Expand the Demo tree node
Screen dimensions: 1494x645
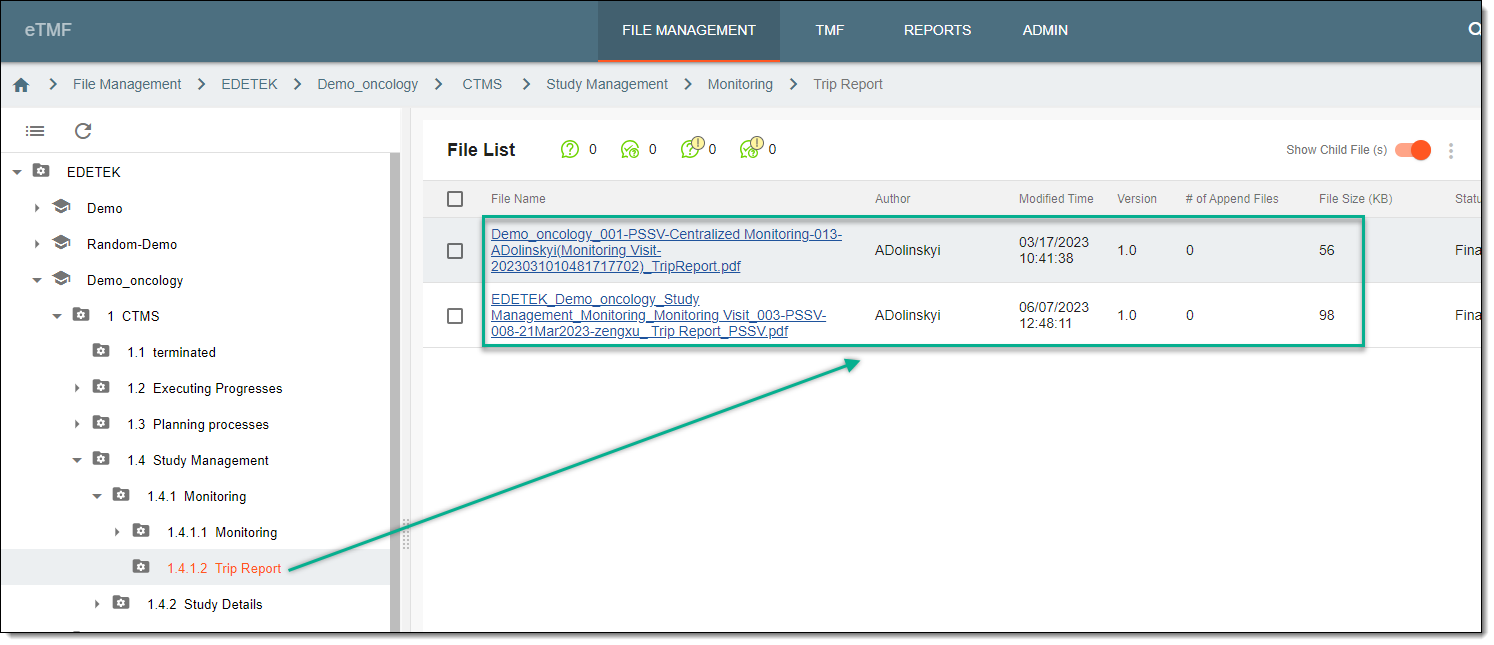(x=37, y=208)
